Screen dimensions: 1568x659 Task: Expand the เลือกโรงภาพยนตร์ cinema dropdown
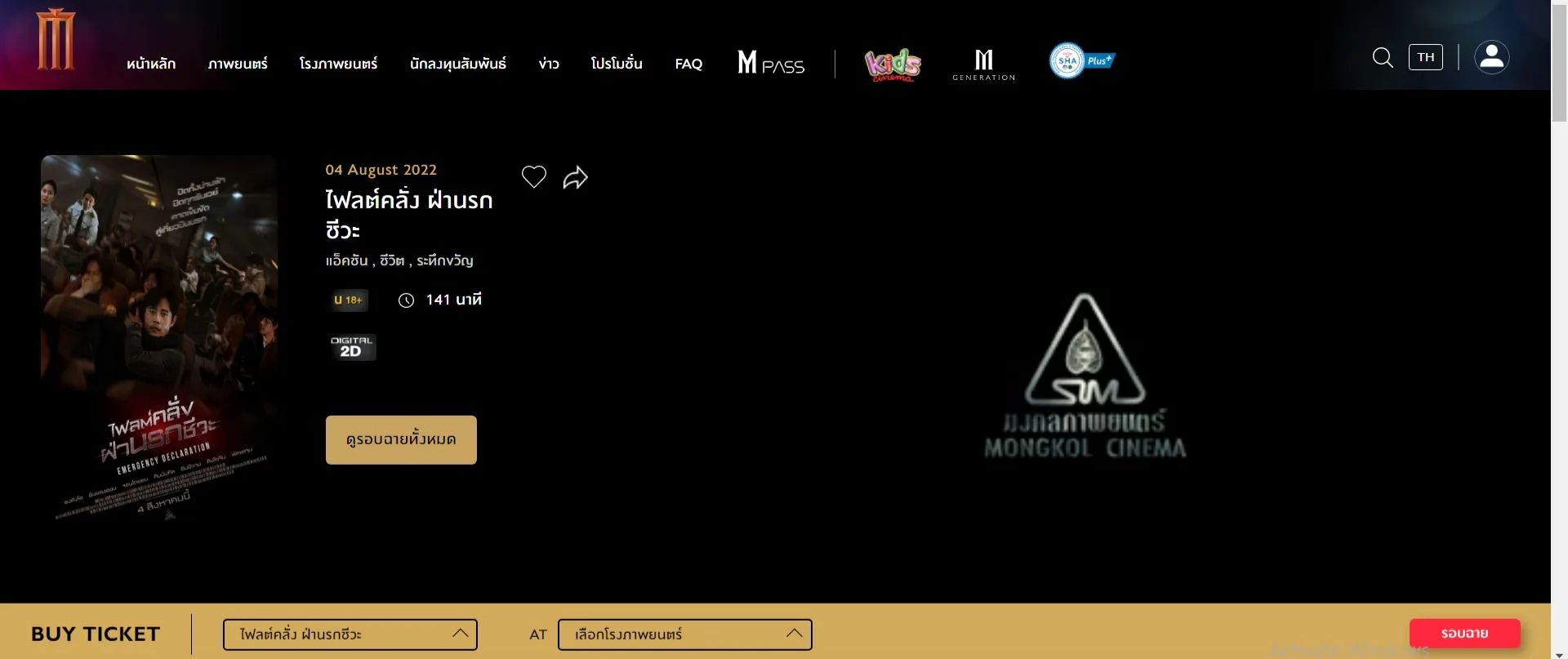685,635
